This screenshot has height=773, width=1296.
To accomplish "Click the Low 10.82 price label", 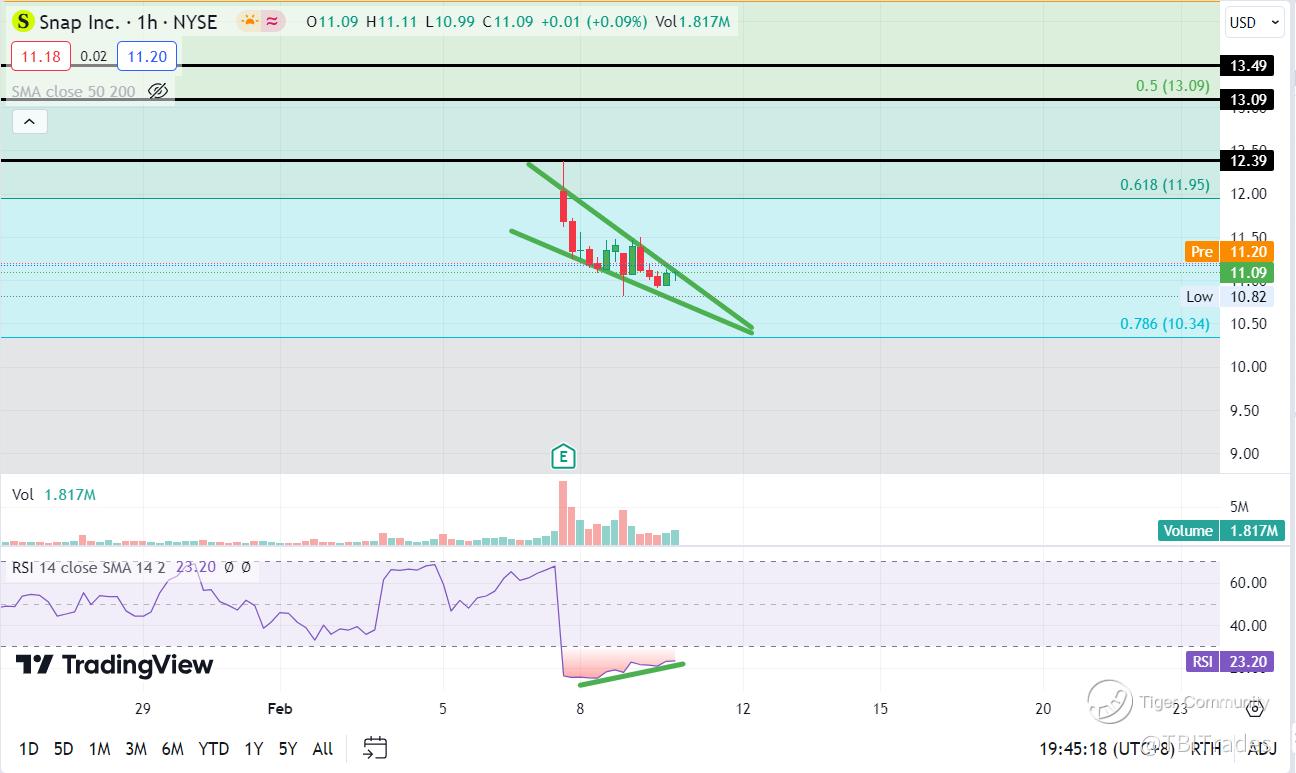I will pyautogui.click(x=1229, y=296).
